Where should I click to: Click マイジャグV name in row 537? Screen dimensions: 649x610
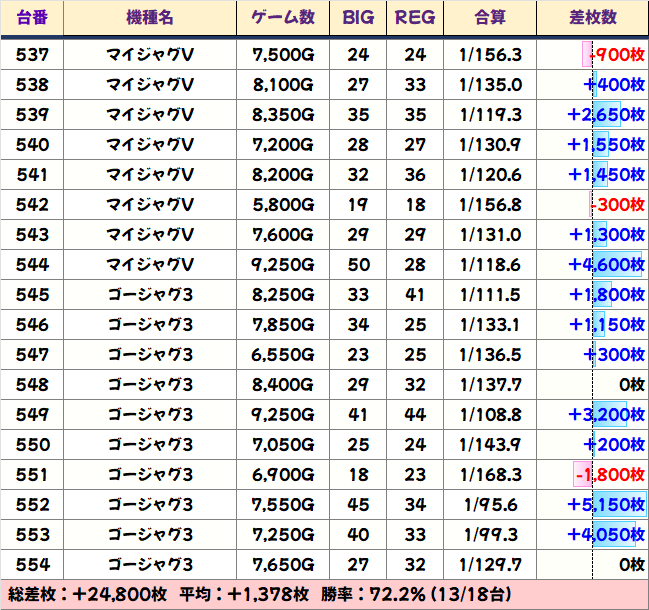click(150, 55)
